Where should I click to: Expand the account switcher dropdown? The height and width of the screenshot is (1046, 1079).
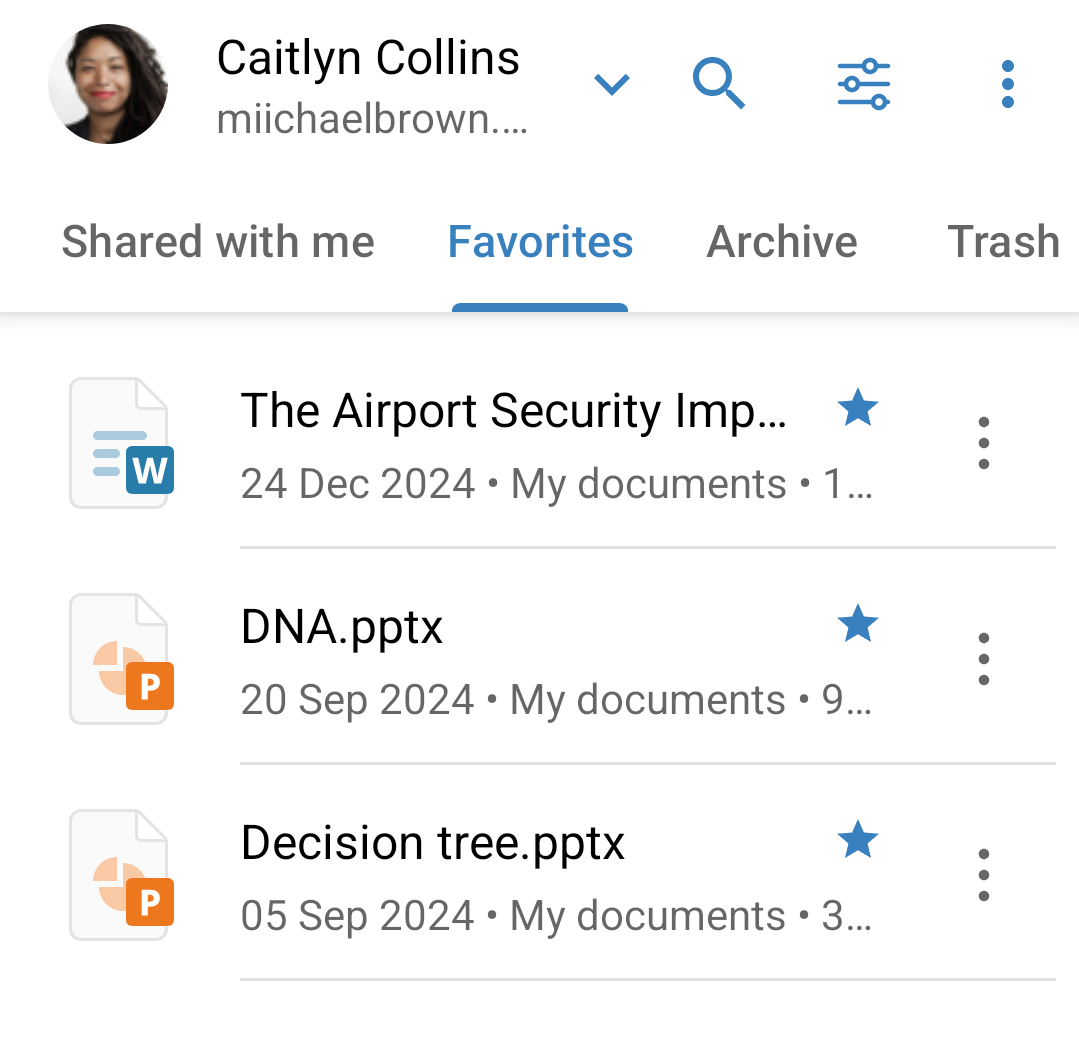[611, 84]
